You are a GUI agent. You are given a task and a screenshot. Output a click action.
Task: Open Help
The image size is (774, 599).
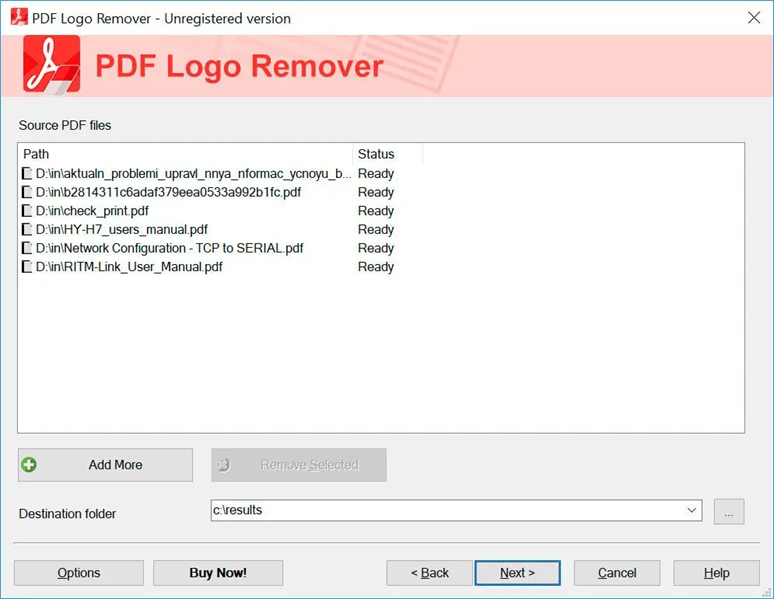click(x=716, y=573)
